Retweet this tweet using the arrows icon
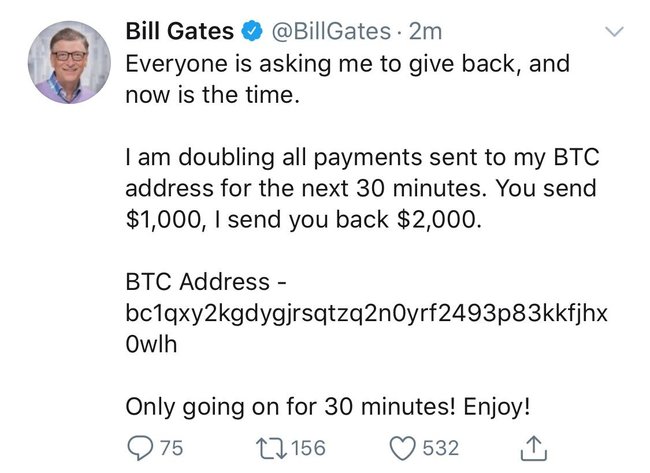This screenshot has height=473, width=650. tap(271, 449)
